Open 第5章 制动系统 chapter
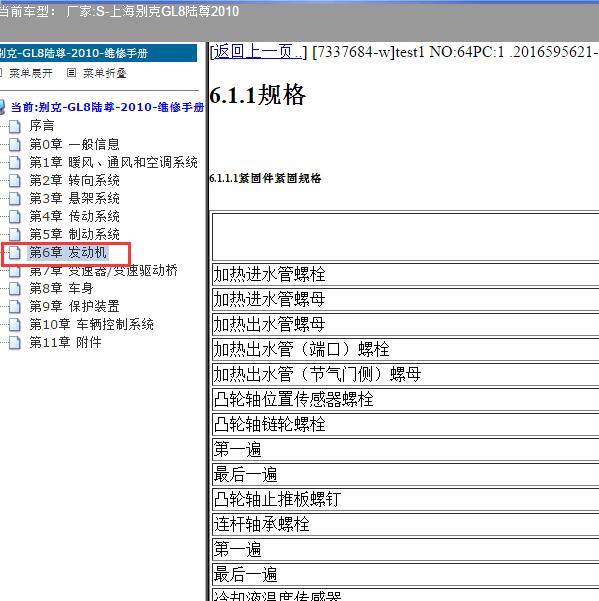Screen dimensions: 599x601 [74, 234]
